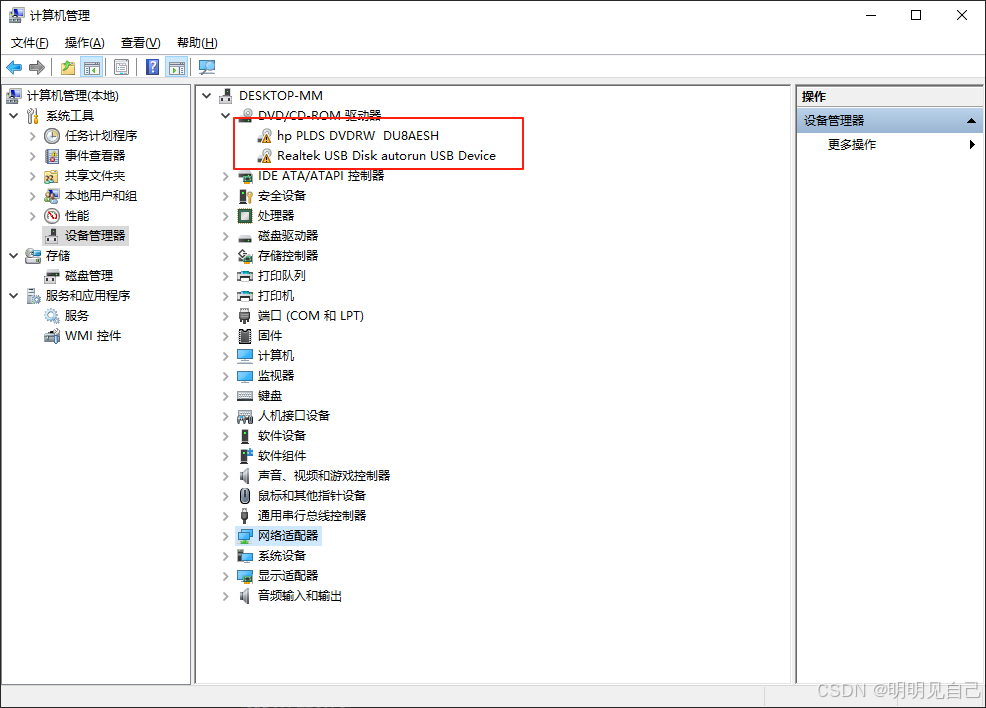
Task: Expand the 网络适配器 node
Action: (x=226, y=536)
